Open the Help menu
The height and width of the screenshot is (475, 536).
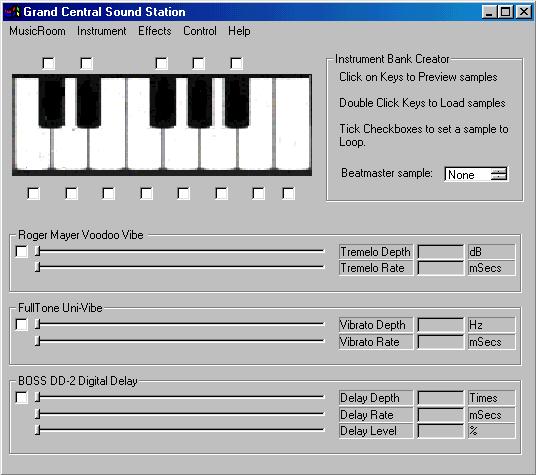pyautogui.click(x=239, y=31)
